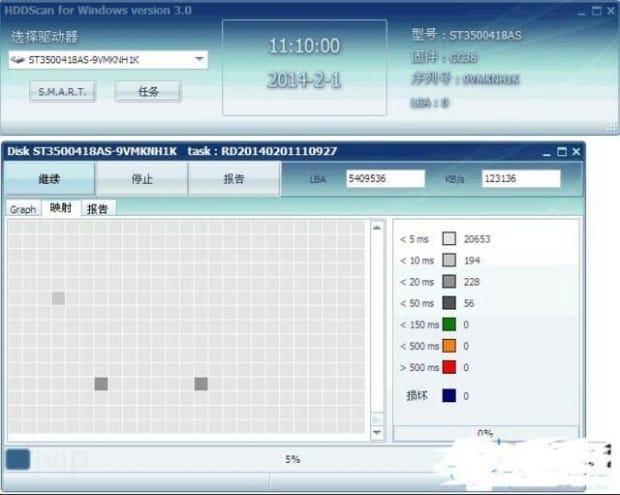This screenshot has width=620, height=495.
Task: Minimize the disk scan task window
Action: pos(546,151)
